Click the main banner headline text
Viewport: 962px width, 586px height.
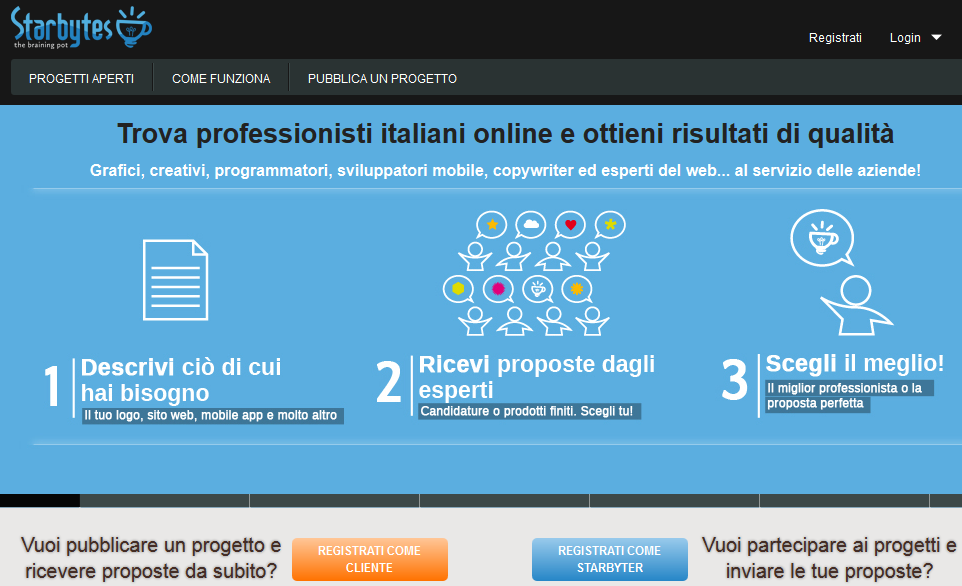pos(481,135)
